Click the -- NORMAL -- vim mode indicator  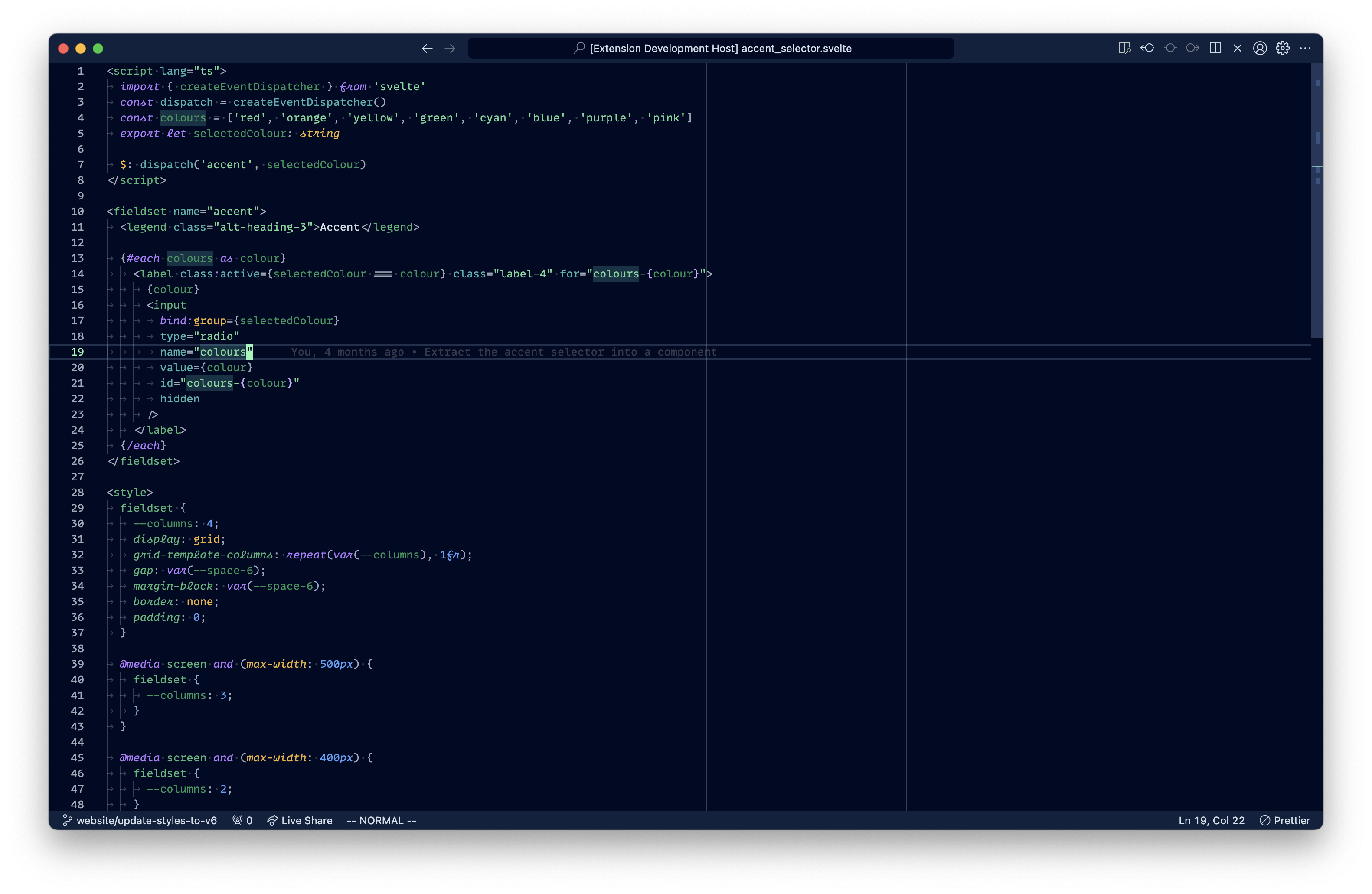click(381, 820)
